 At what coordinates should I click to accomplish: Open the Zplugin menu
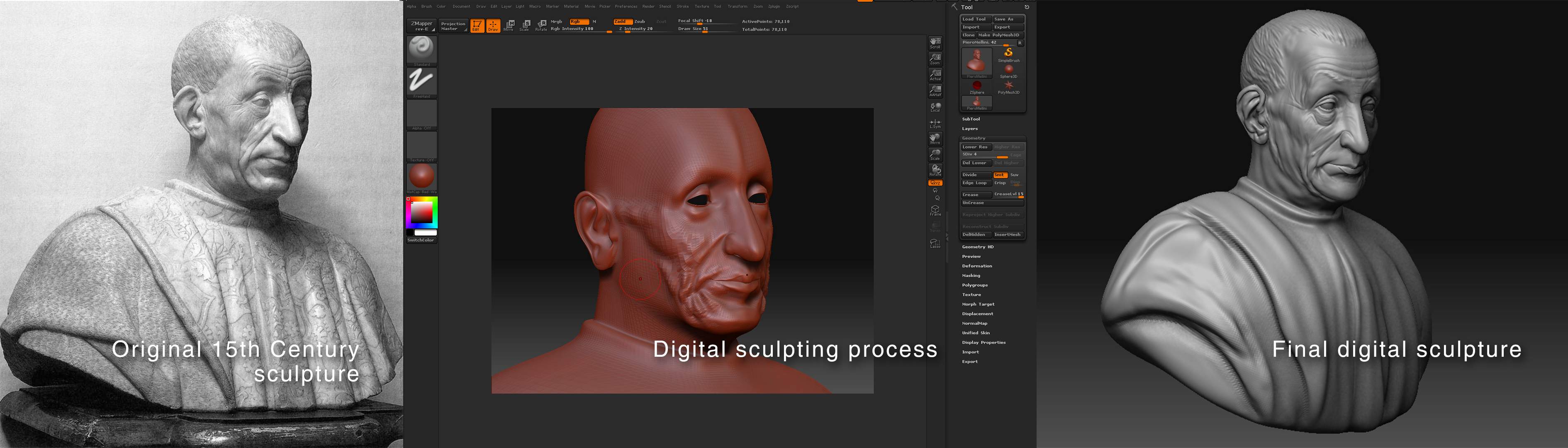pyautogui.click(x=774, y=7)
